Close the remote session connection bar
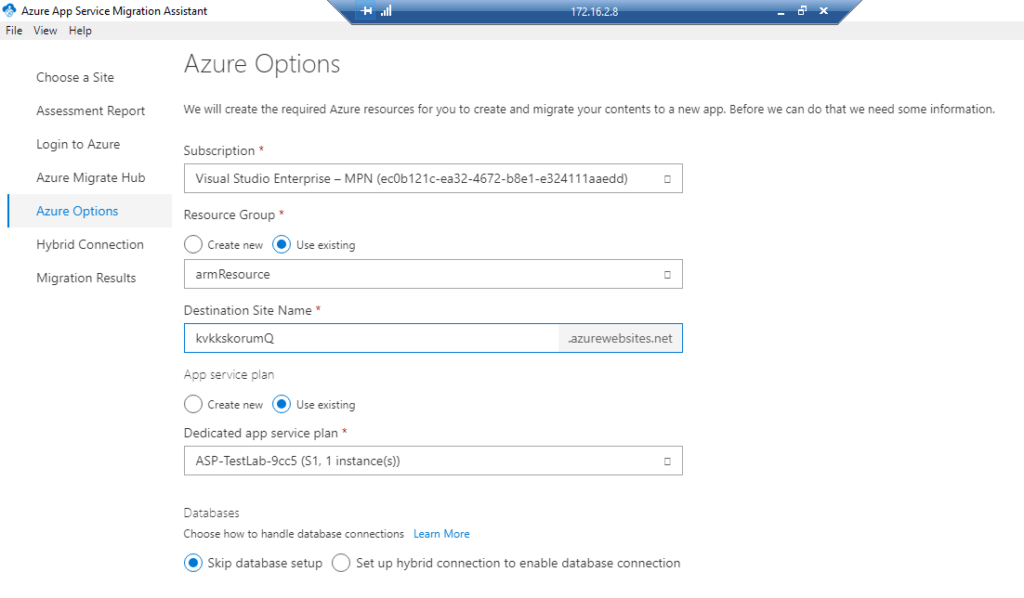The height and width of the screenshot is (598, 1024). coord(824,10)
